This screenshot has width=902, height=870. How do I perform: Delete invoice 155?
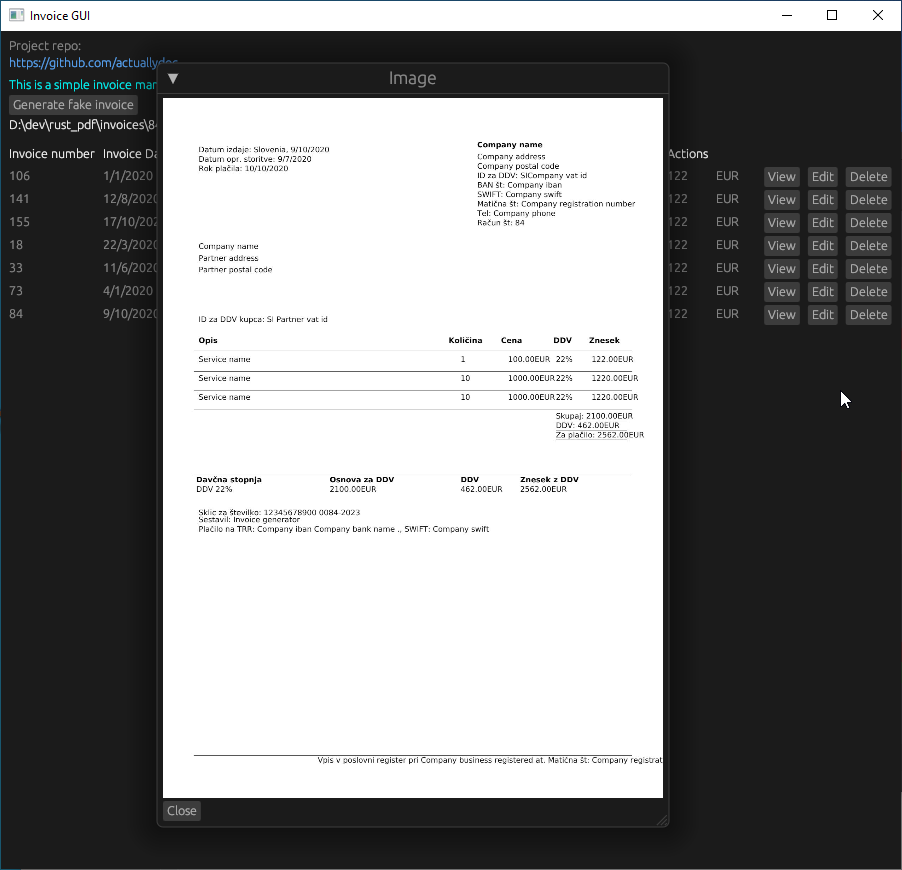pos(869,223)
